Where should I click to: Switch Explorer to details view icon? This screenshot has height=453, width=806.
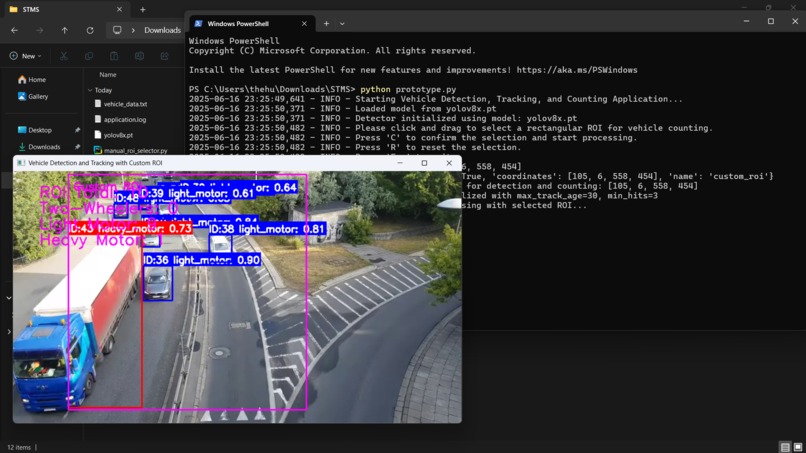point(785,447)
